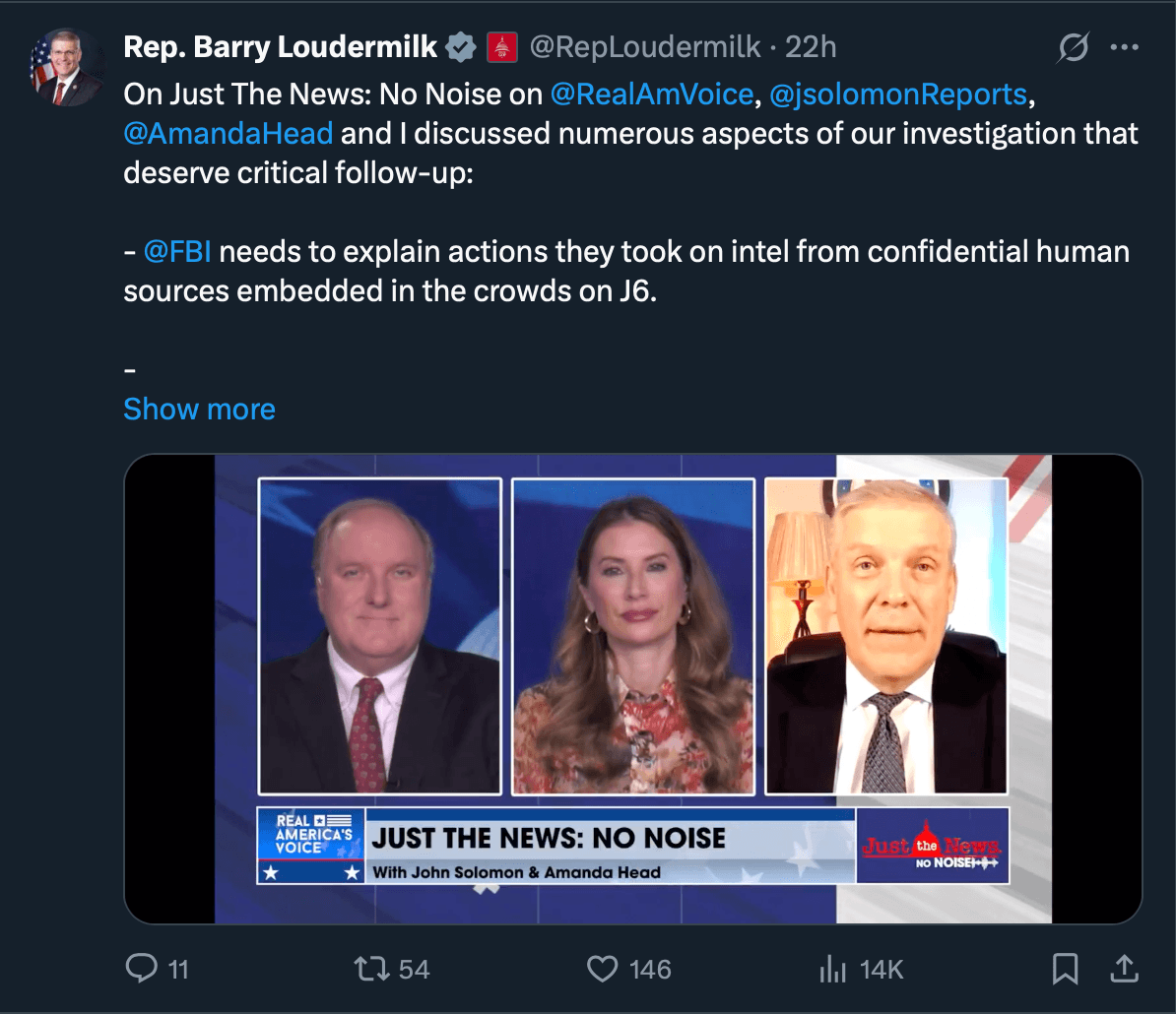Open the @RealAmVoice mention link
1176x1014 pixels.
tap(652, 94)
